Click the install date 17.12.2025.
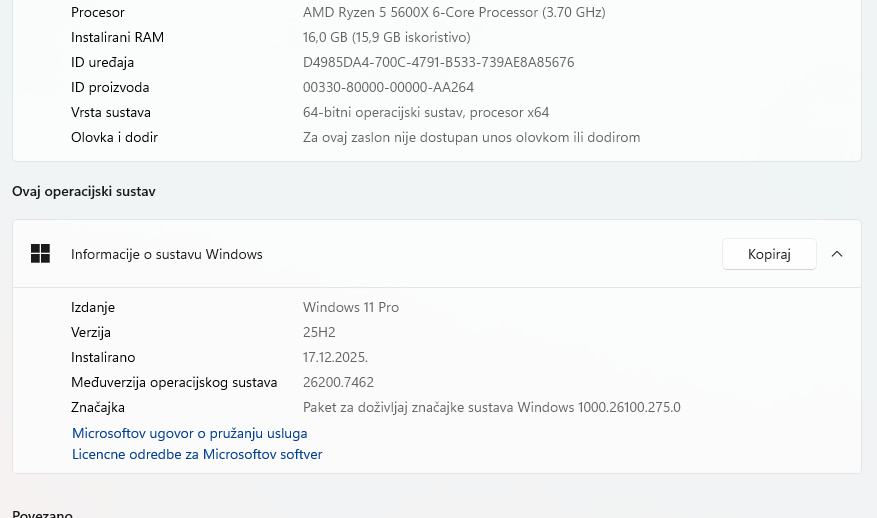This screenshot has width=877, height=518. (x=335, y=357)
